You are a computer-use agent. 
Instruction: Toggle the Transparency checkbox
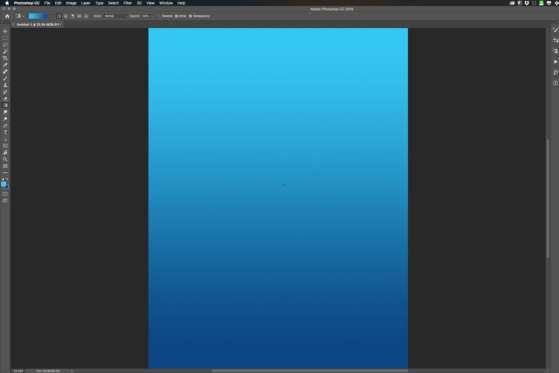pos(199,16)
